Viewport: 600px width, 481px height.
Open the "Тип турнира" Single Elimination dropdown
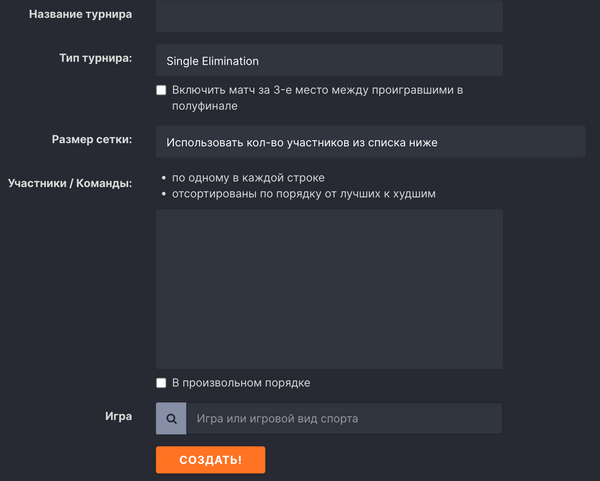[329, 60]
